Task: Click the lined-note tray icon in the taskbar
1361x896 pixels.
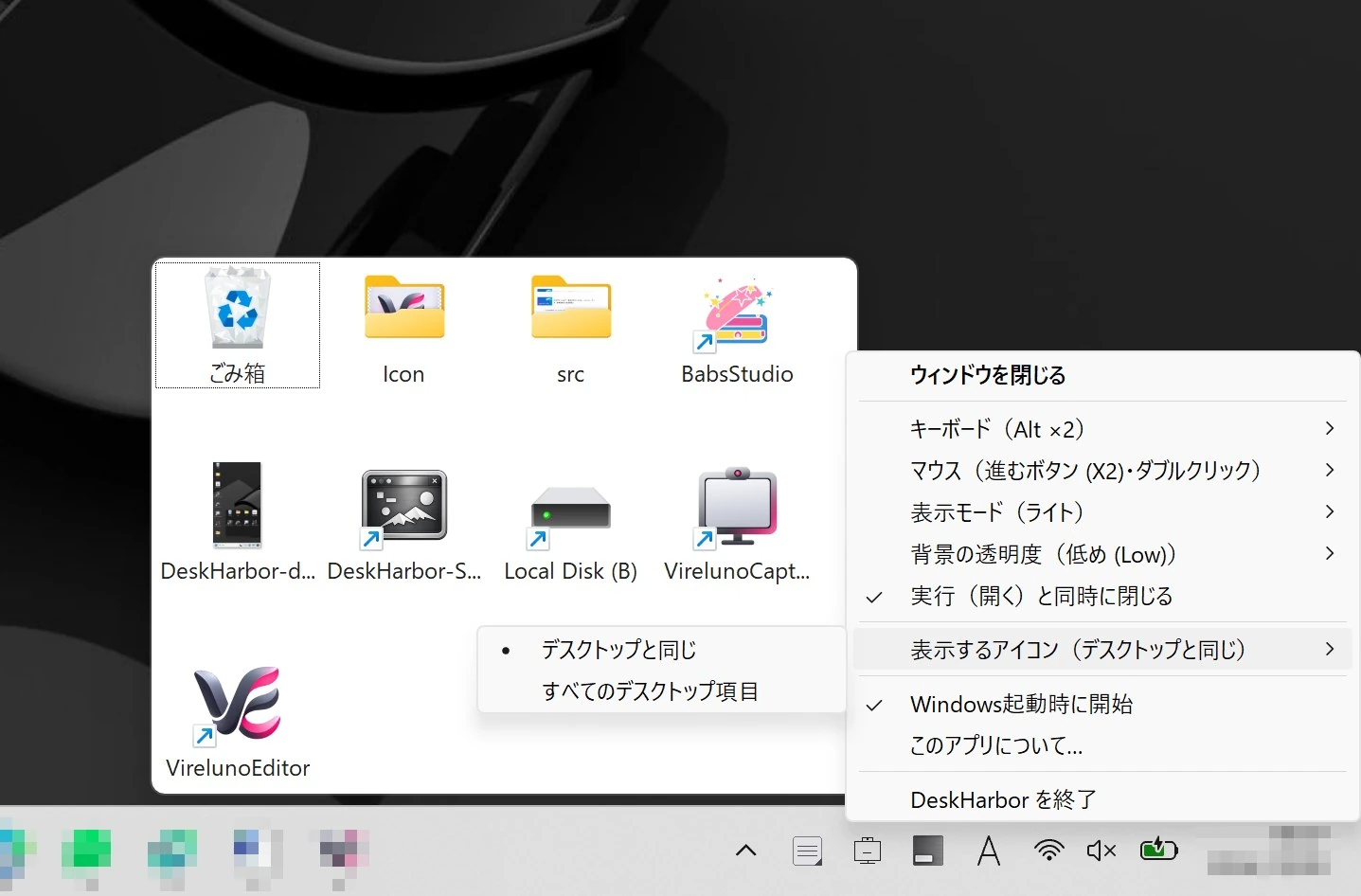Action: 807,851
